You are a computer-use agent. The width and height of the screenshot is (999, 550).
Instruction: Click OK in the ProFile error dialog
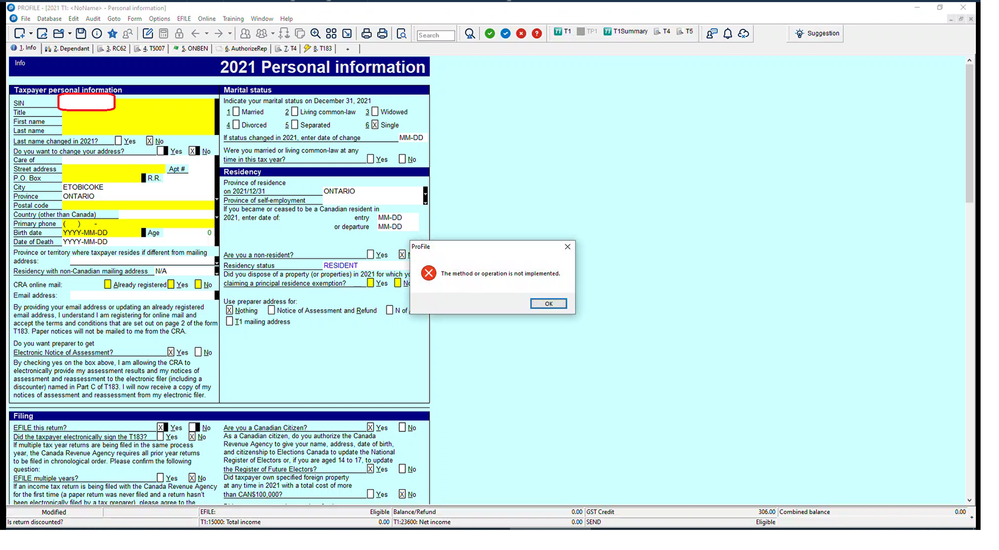pyautogui.click(x=549, y=303)
